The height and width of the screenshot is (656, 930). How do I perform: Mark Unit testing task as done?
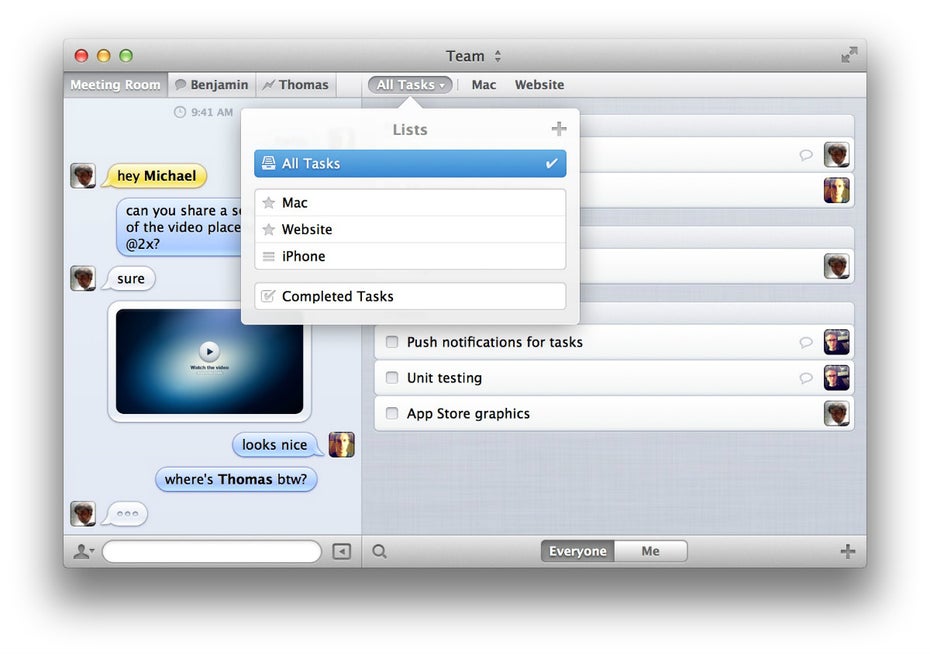click(392, 378)
